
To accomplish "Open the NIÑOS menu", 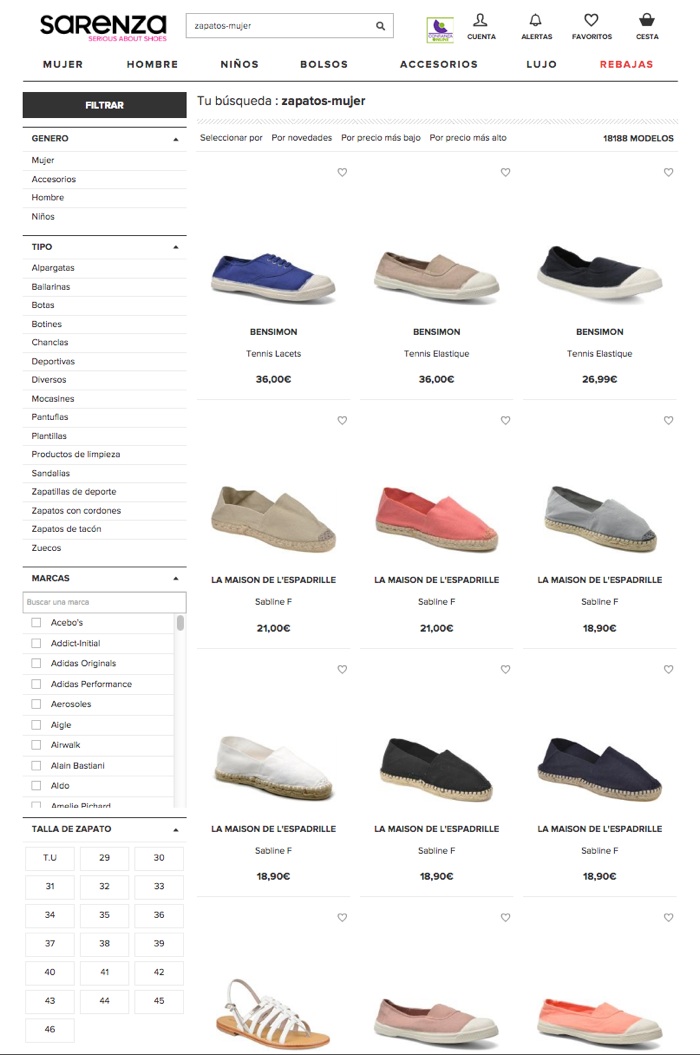I will click(240, 65).
